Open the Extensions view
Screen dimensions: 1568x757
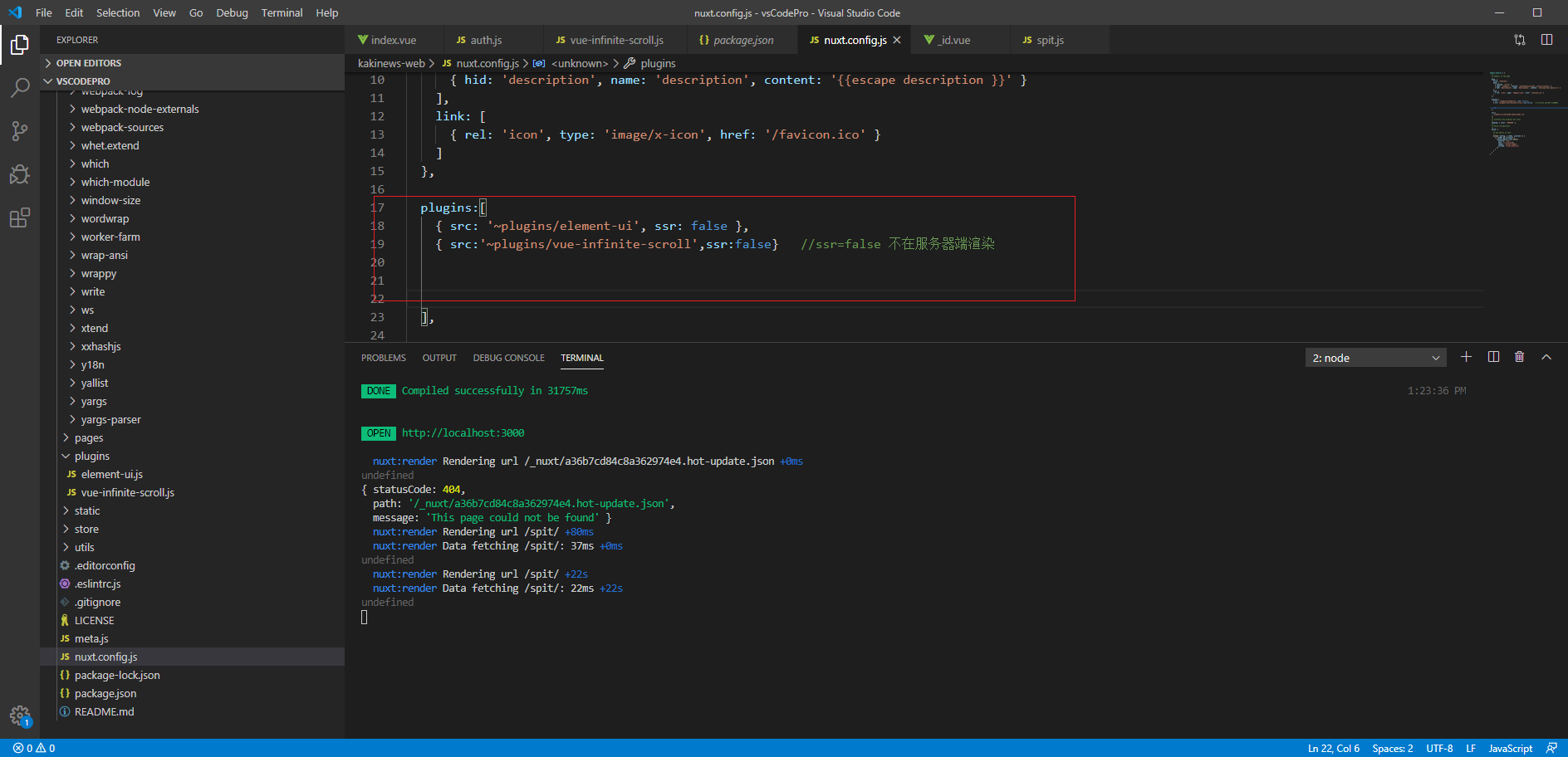coord(20,218)
